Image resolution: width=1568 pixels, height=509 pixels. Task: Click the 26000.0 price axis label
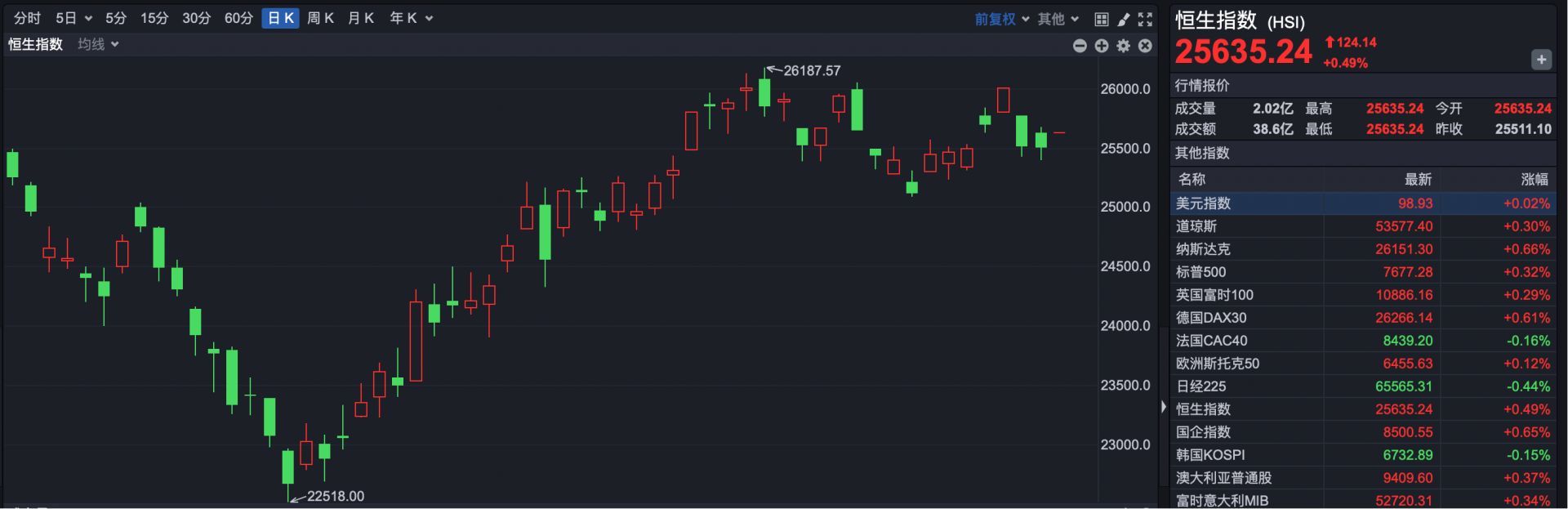[x=1125, y=89]
